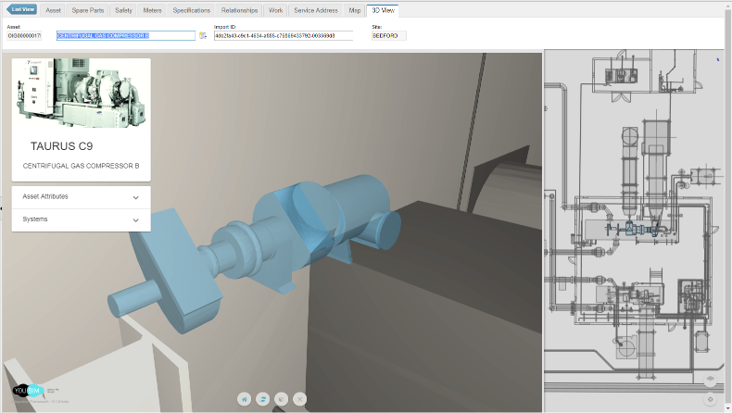Viewport: 732px width, 413px height.
Task: Expand the Systems section
Action: (x=81, y=220)
